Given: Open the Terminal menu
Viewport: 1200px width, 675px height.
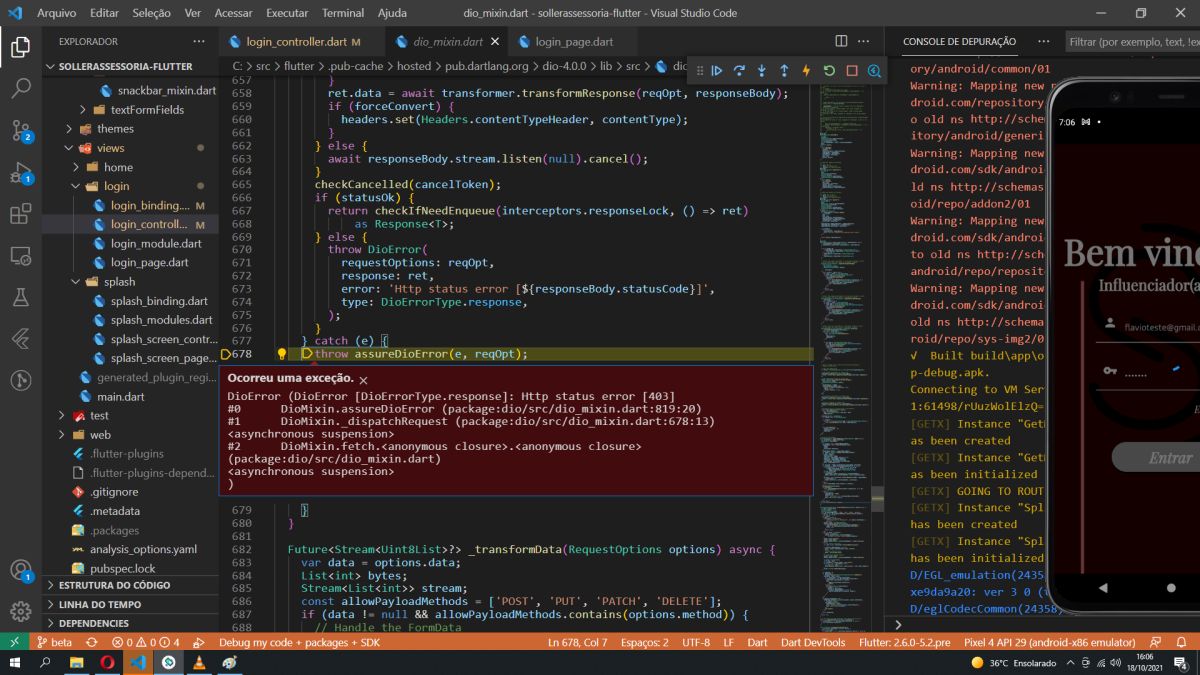Looking at the screenshot, I should (342, 13).
